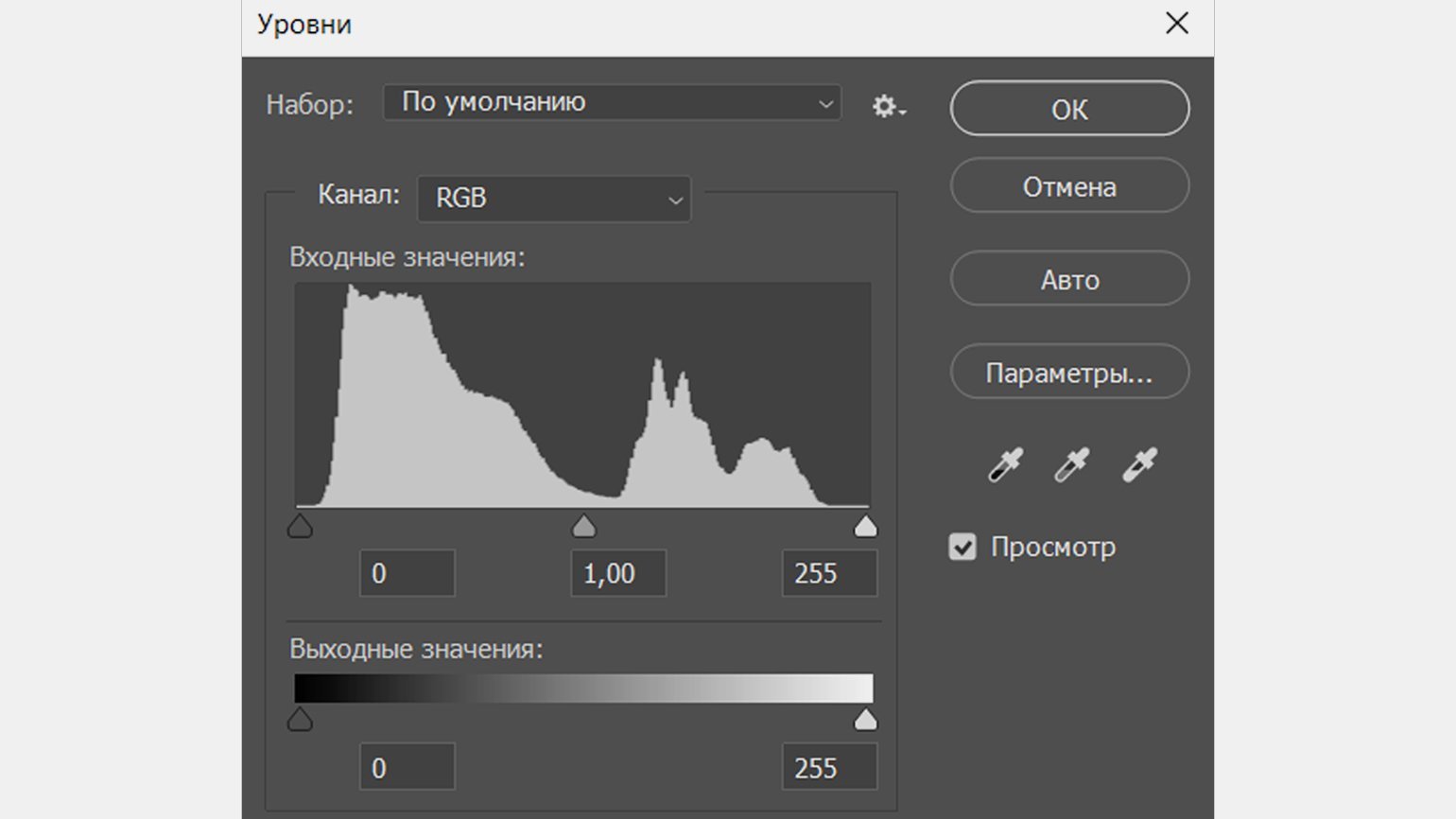Toggle the Просмотр checkbox
The image size is (1456, 819).
(962, 547)
